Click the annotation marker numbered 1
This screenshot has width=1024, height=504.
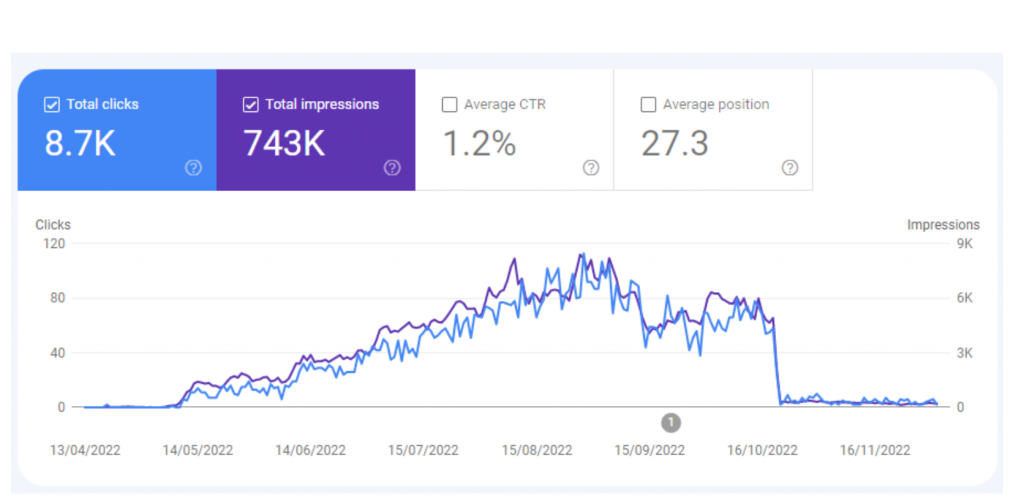pyautogui.click(x=671, y=422)
